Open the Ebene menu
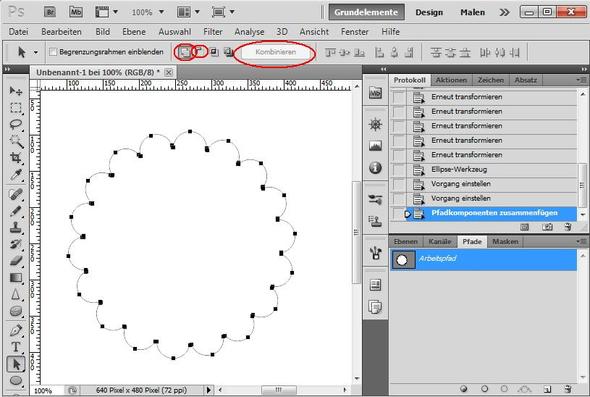590x397 pixels. click(134, 32)
